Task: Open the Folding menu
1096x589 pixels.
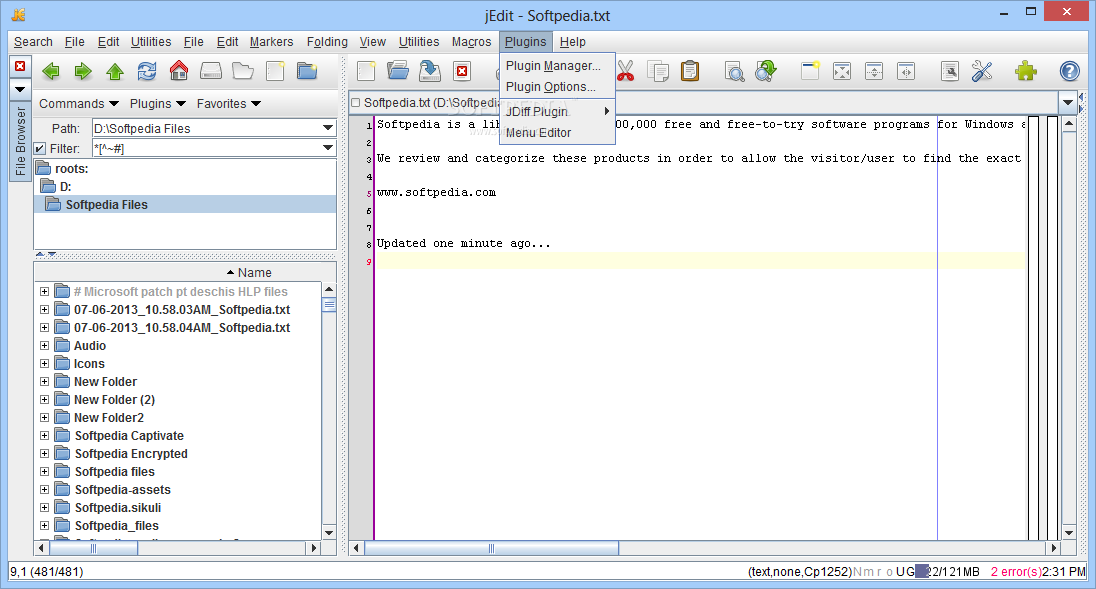Action: click(x=327, y=42)
